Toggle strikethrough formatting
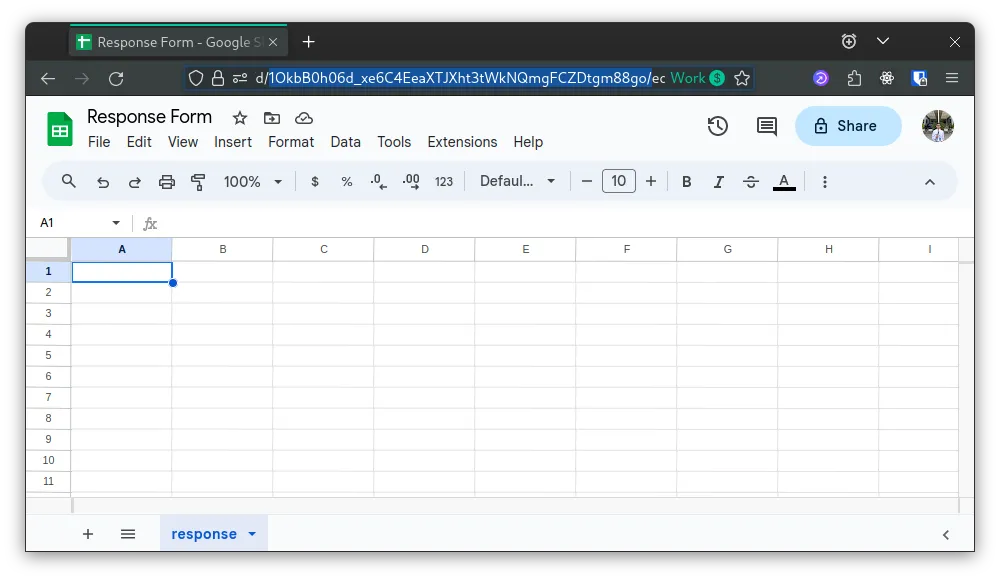The image size is (1000, 580). (x=751, y=181)
